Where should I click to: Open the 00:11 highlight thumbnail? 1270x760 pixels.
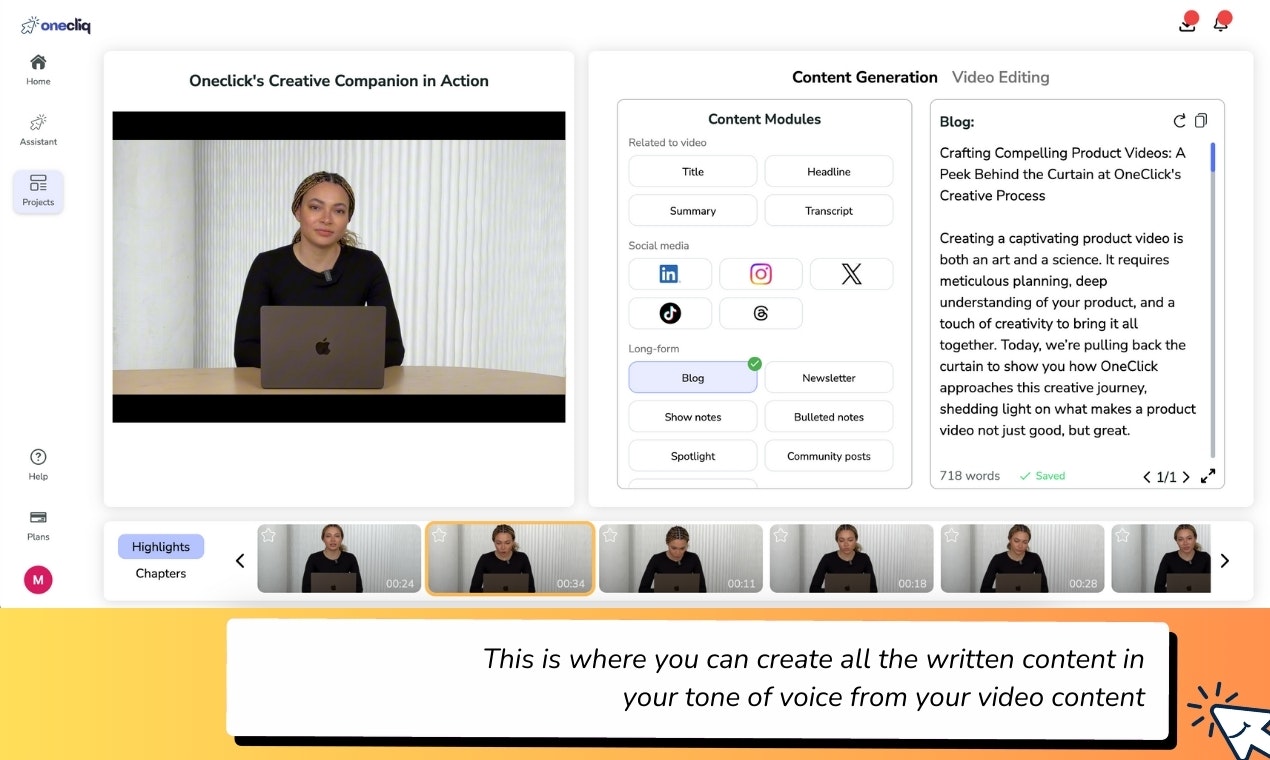[x=681, y=559]
